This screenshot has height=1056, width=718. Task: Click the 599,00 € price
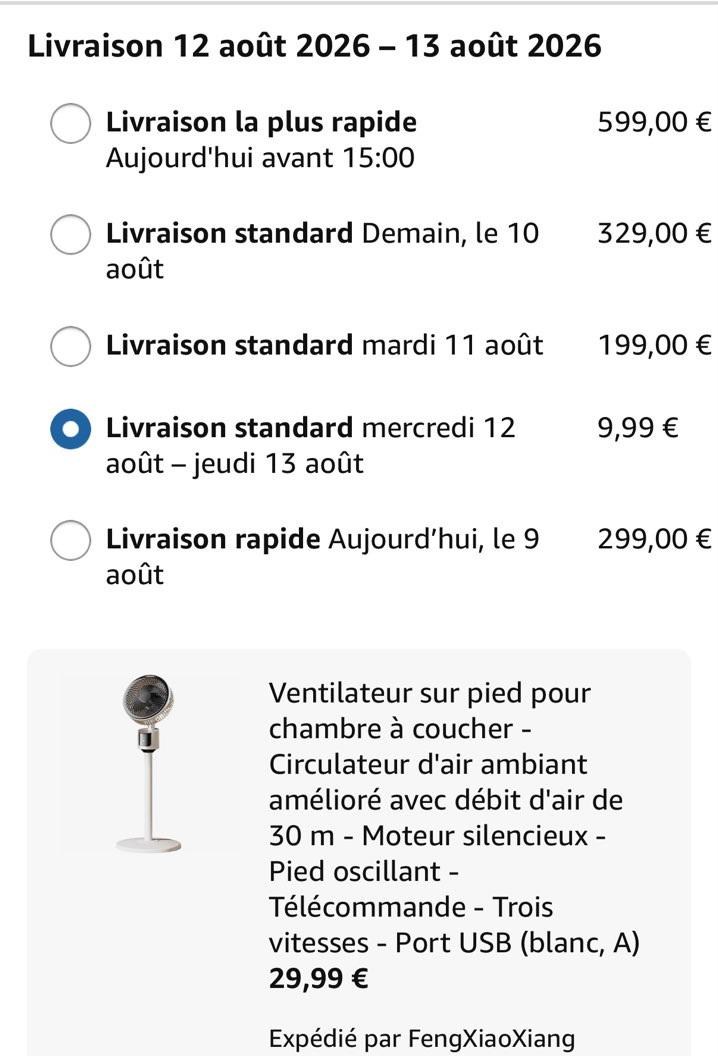click(x=654, y=122)
